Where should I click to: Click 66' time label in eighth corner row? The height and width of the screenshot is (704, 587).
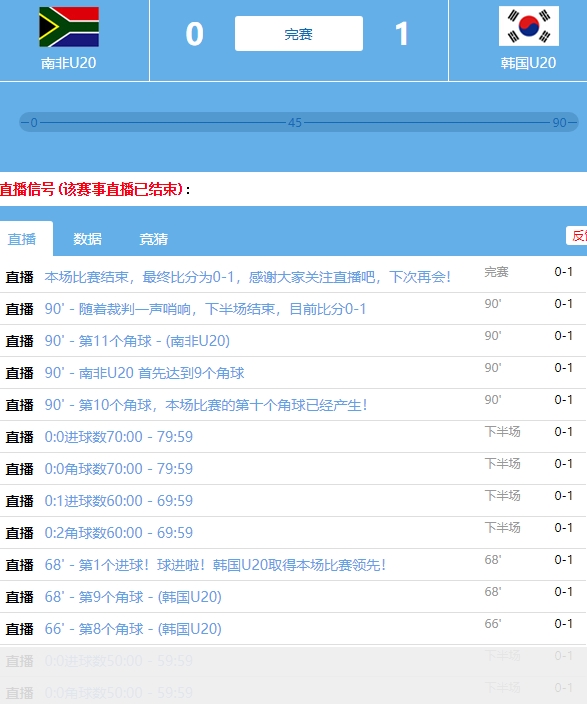coord(493,624)
